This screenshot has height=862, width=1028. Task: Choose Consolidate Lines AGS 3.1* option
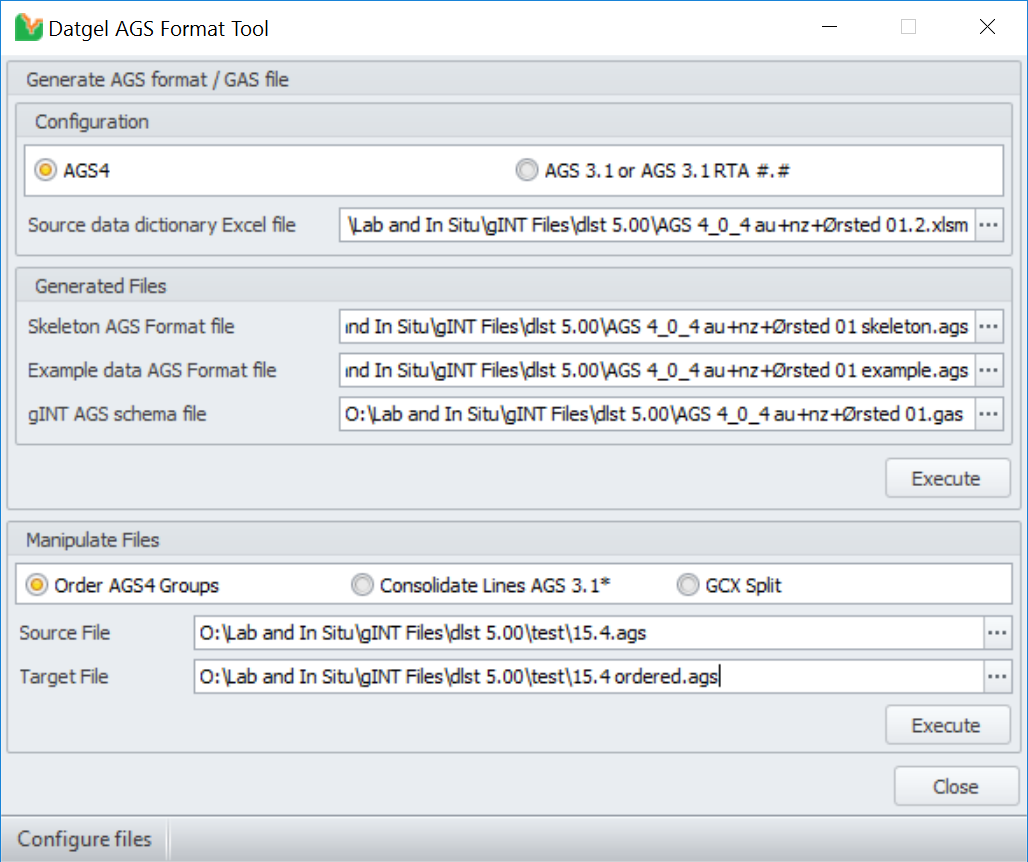coord(362,585)
